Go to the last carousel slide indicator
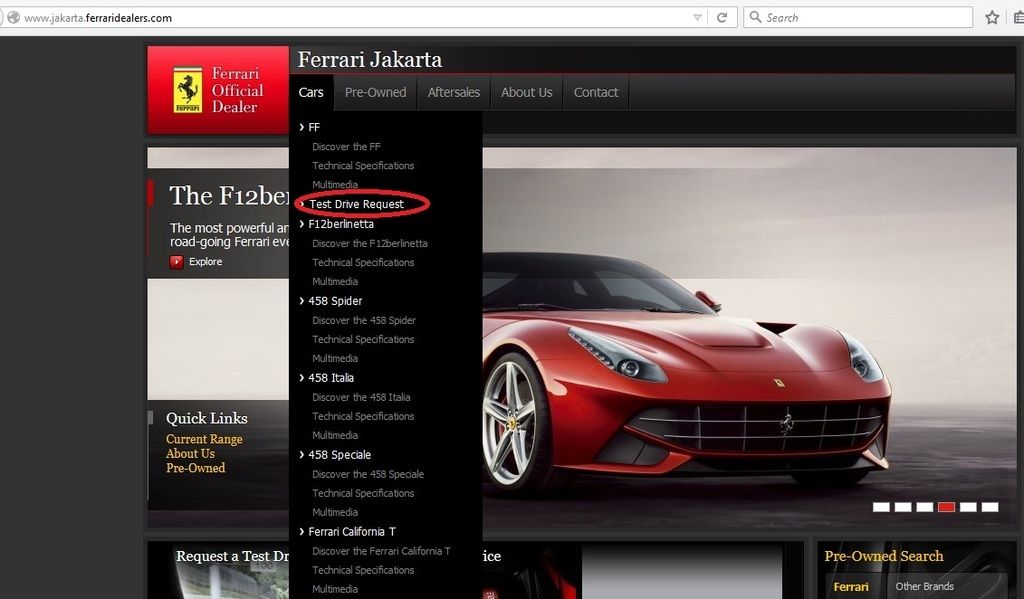Viewport: 1024px width, 599px height. (990, 507)
